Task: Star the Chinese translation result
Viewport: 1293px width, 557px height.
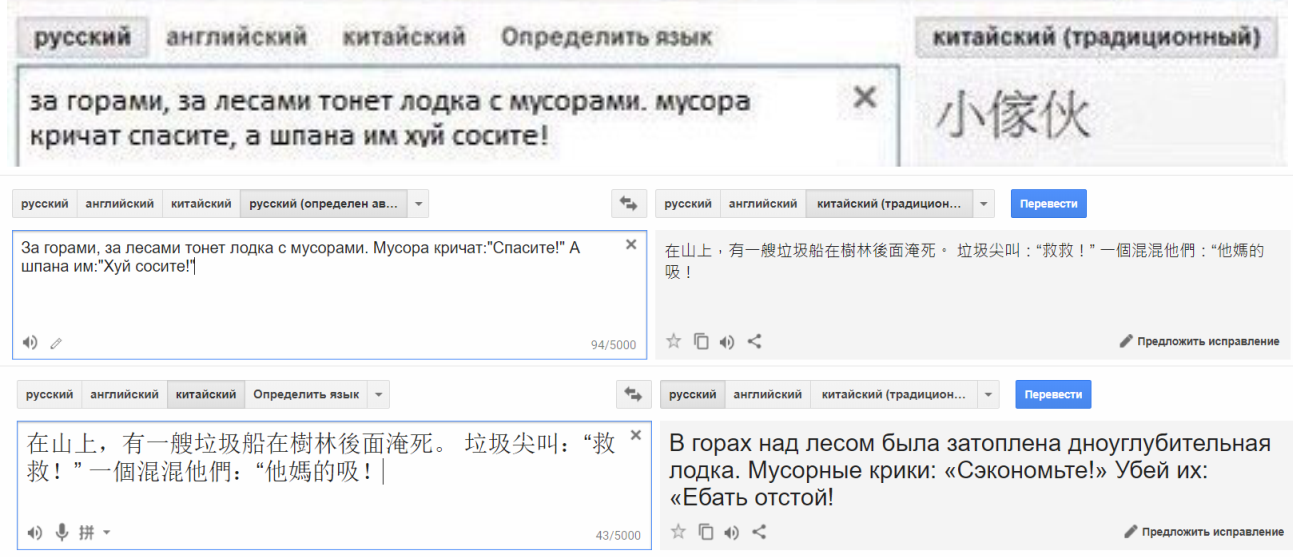Action: [x=673, y=341]
